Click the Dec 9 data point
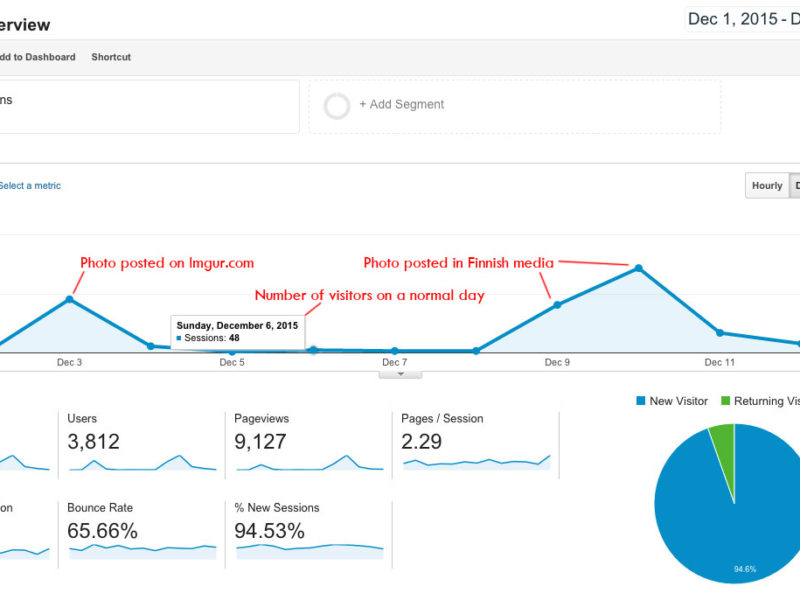The height and width of the screenshot is (600, 800). (x=557, y=305)
